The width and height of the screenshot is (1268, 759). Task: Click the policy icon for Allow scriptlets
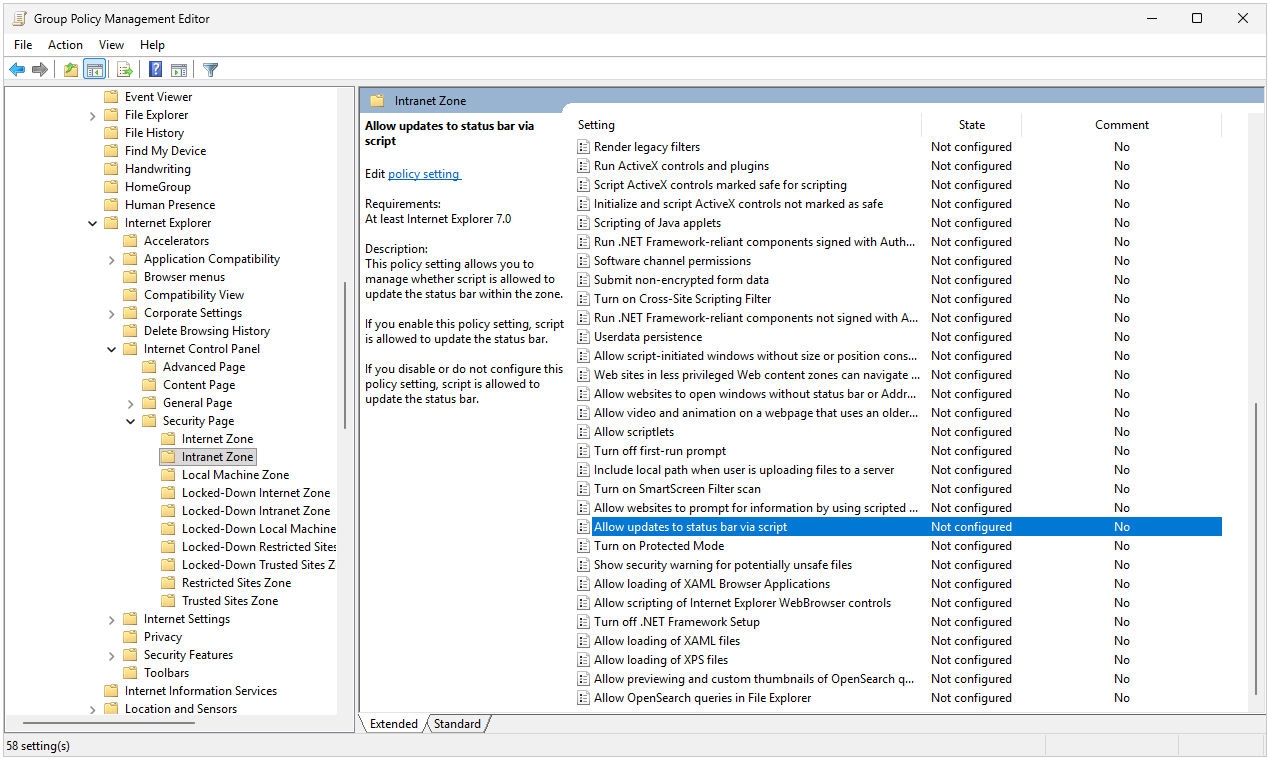pyautogui.click(x=584, y=432)
